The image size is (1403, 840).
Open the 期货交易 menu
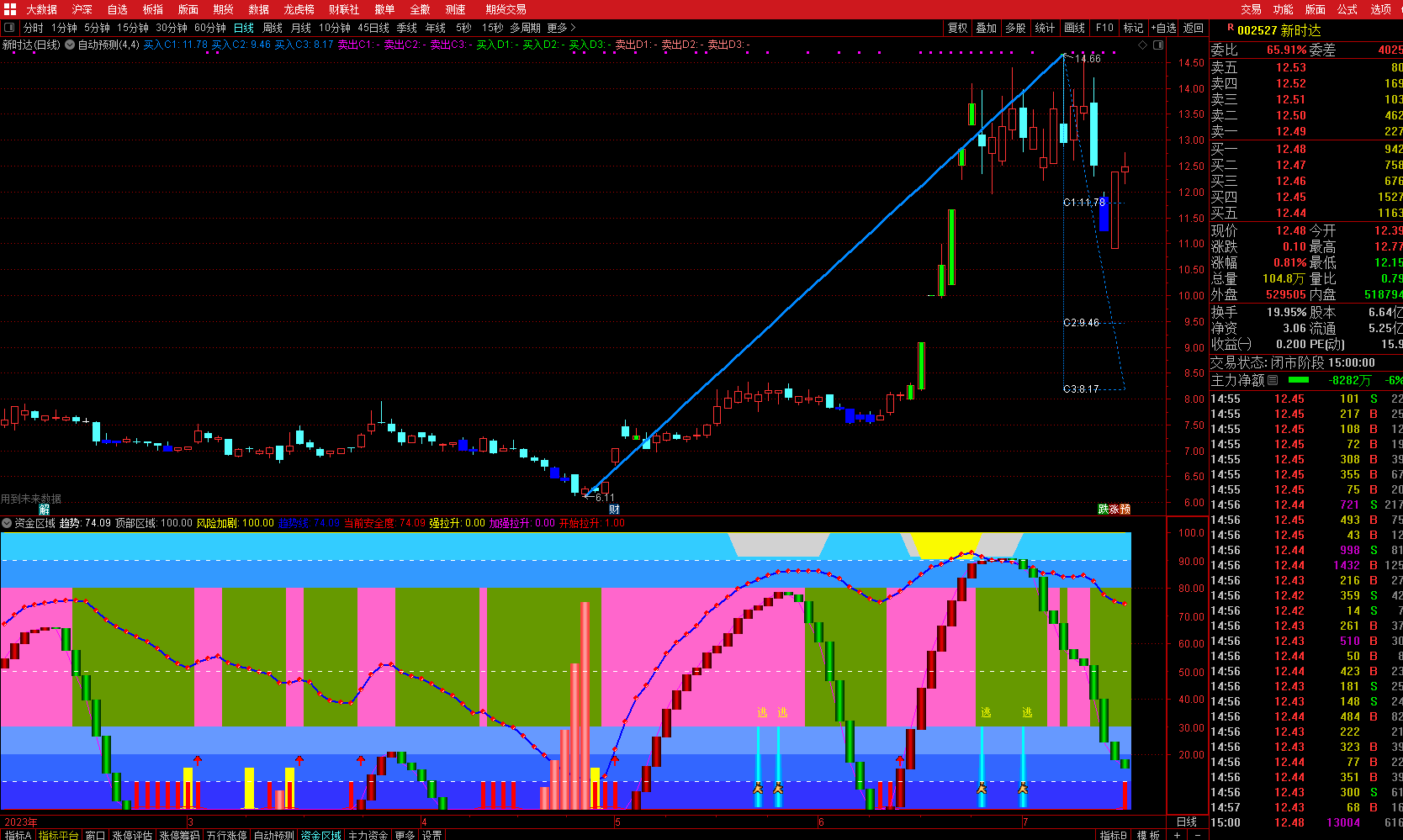point(506,9)
